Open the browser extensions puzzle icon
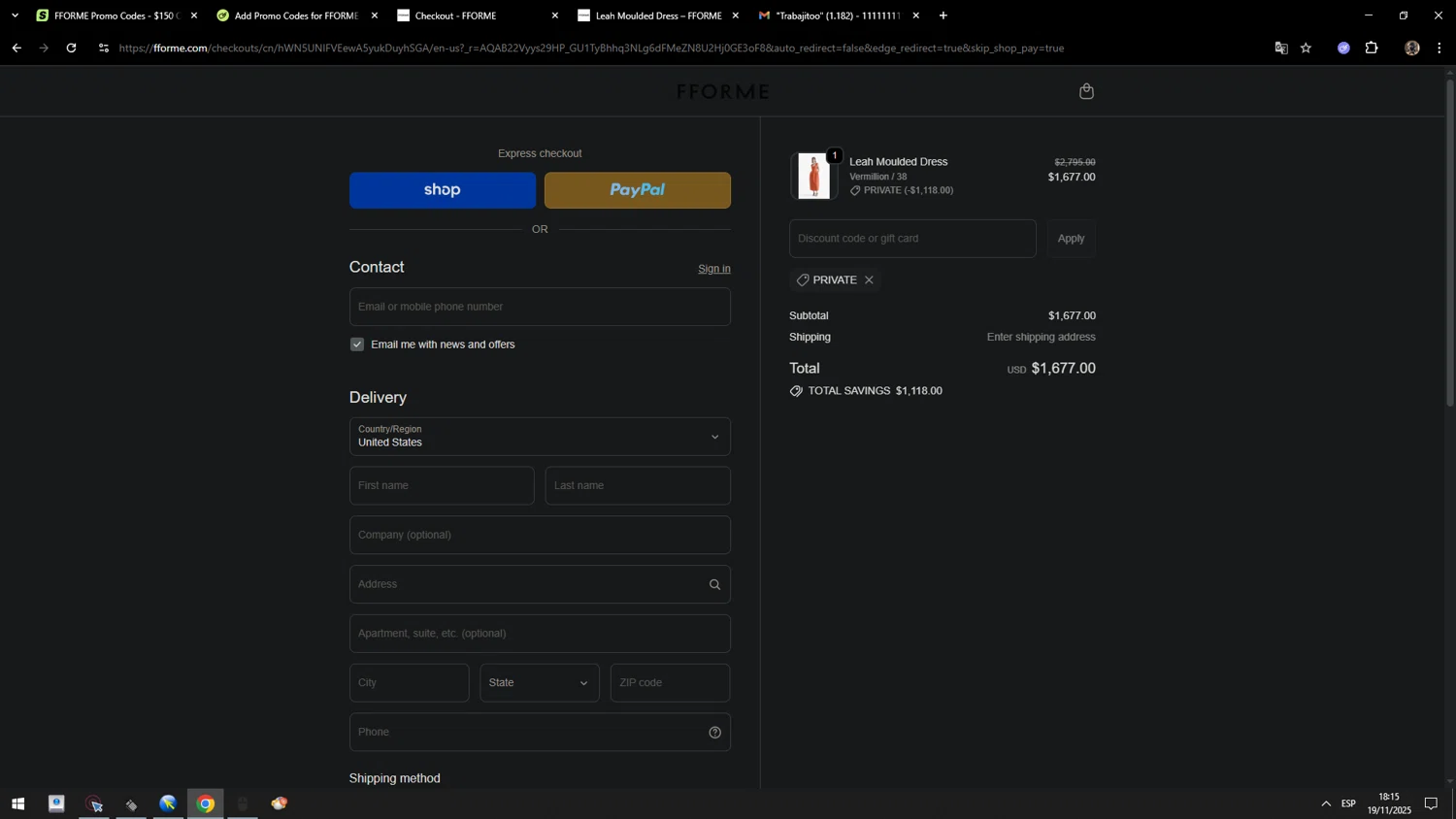Image resolution: width=1456 pixels, height=819 pixels. (1372, 48)
